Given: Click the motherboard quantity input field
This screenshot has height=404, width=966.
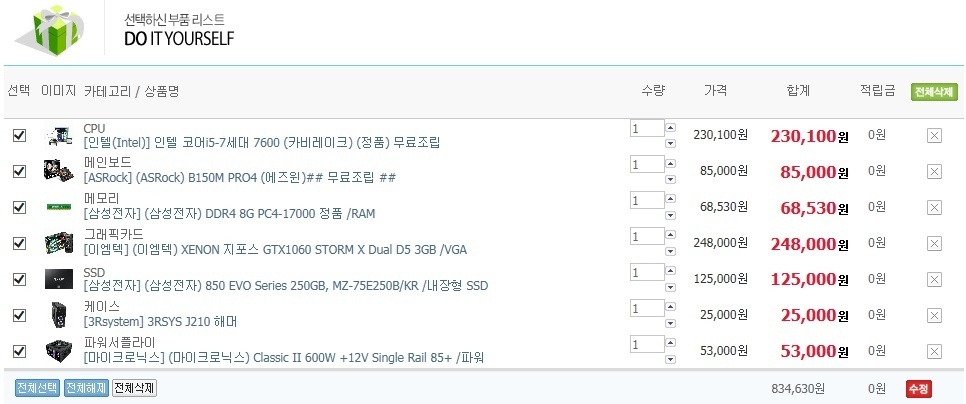Looking at the screenshot, I should coord(647,164).
